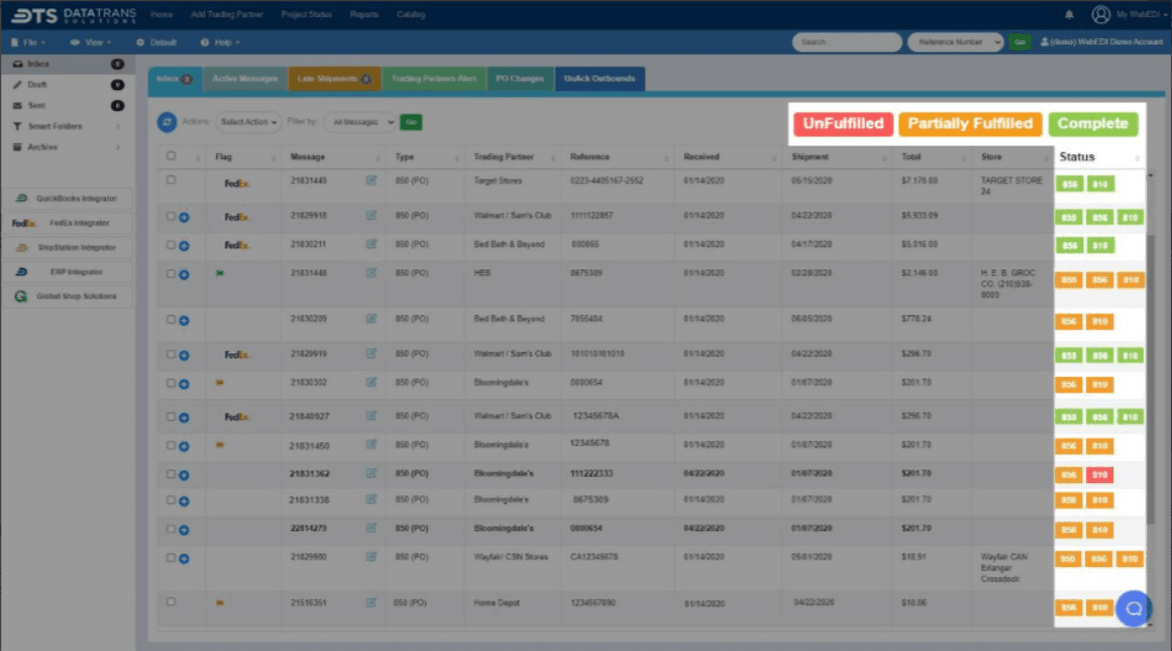Check the checkbox for message 21829918
Viewport: 1172px width, 651px height.
[172, 216]
